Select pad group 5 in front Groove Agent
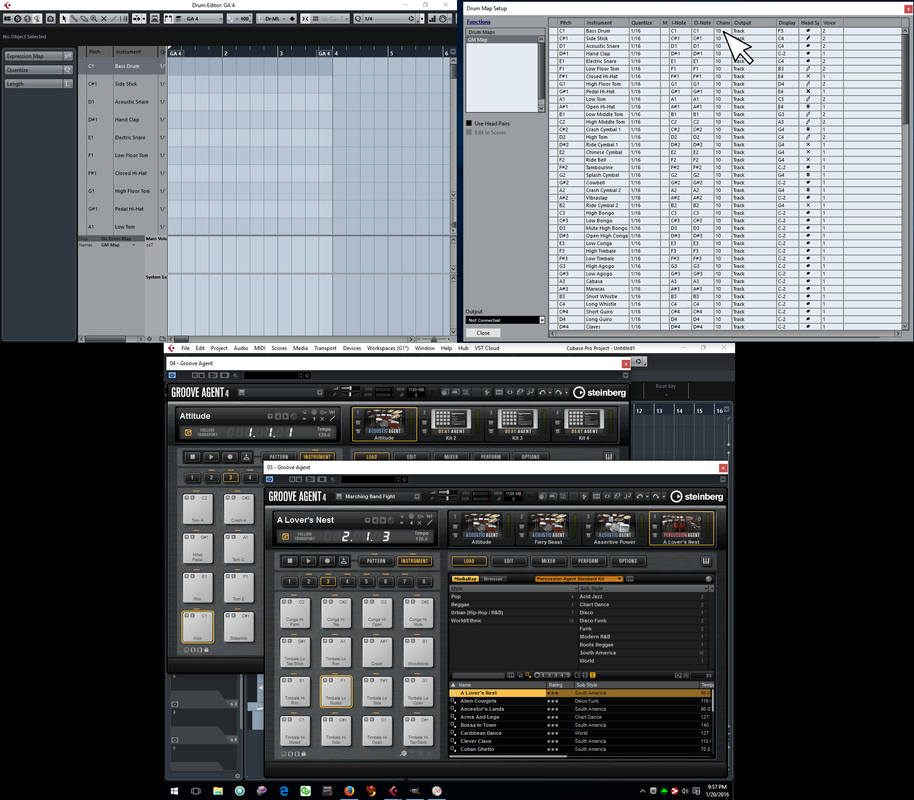Screen dimensions: 914x800 [x=366, y=581]
